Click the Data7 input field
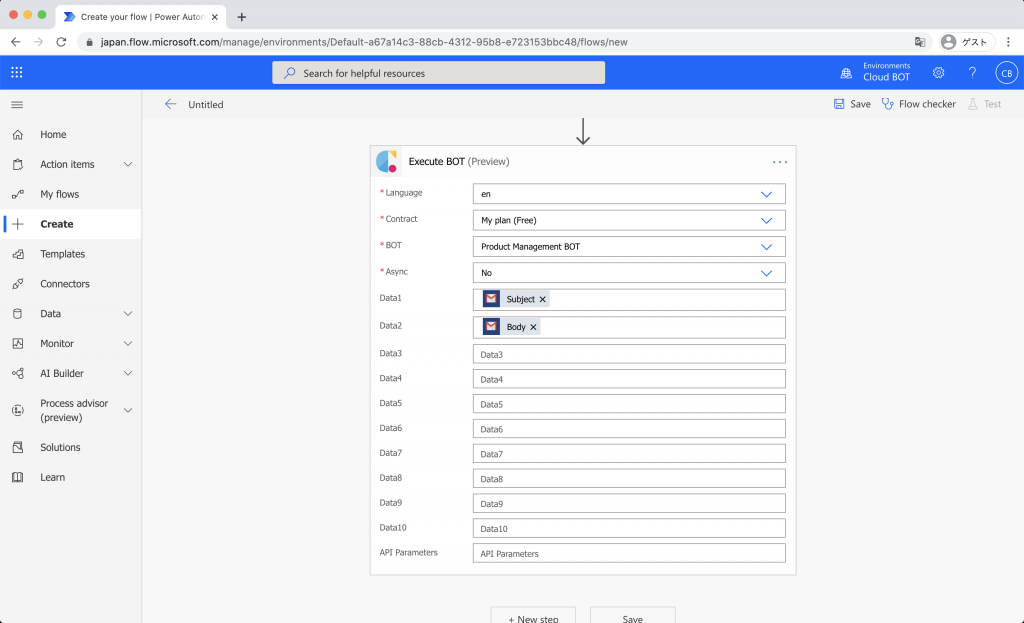Viewport: 1024px width, 623px height. click(x=629, y=453)
